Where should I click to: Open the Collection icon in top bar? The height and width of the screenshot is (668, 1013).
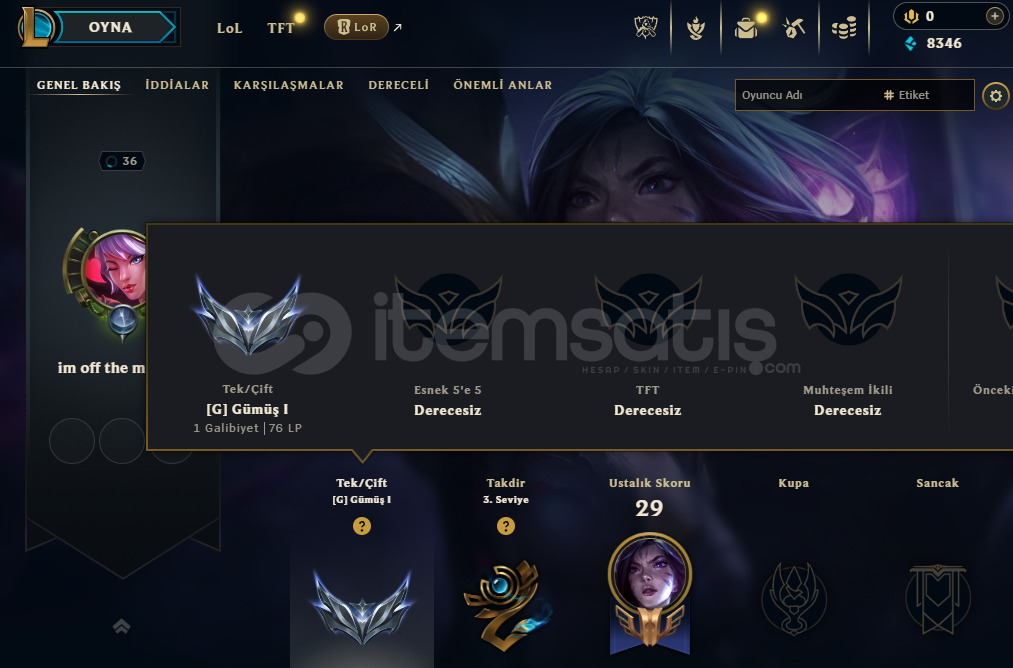(696, 27)
